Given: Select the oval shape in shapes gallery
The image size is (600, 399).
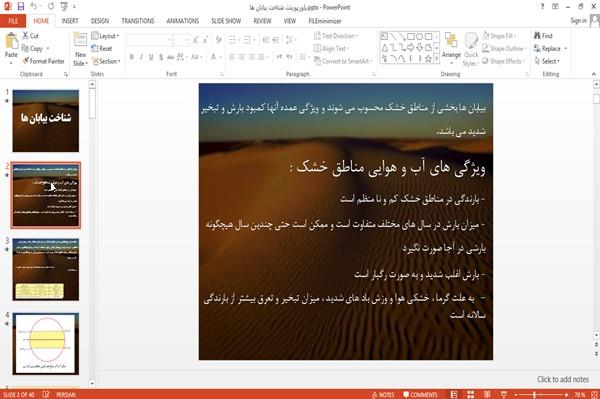Looking at the screenshot, I should coord(419,37).
